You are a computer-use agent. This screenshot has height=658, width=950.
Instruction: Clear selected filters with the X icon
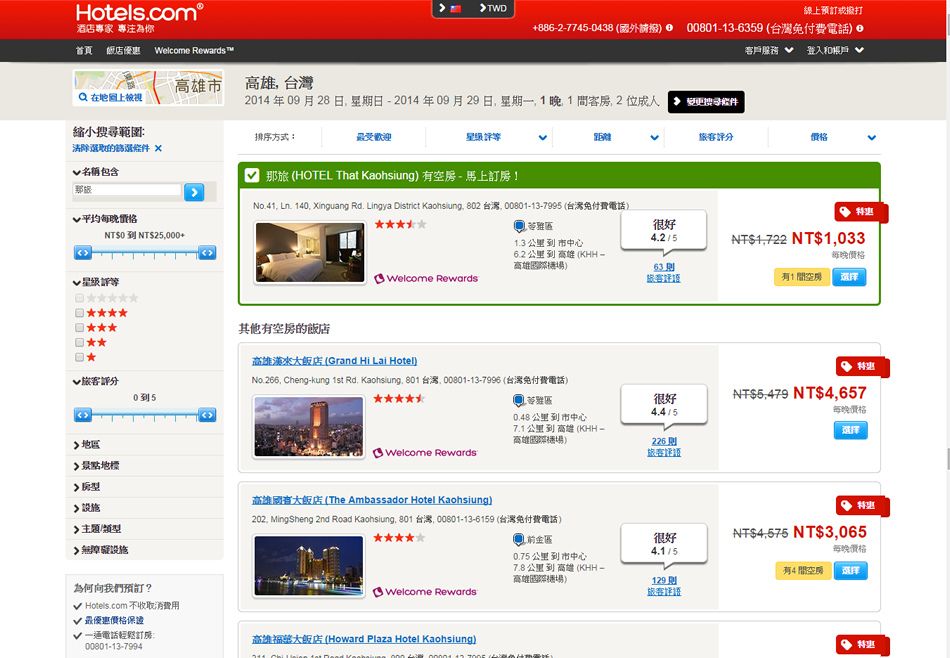[158, 148]
